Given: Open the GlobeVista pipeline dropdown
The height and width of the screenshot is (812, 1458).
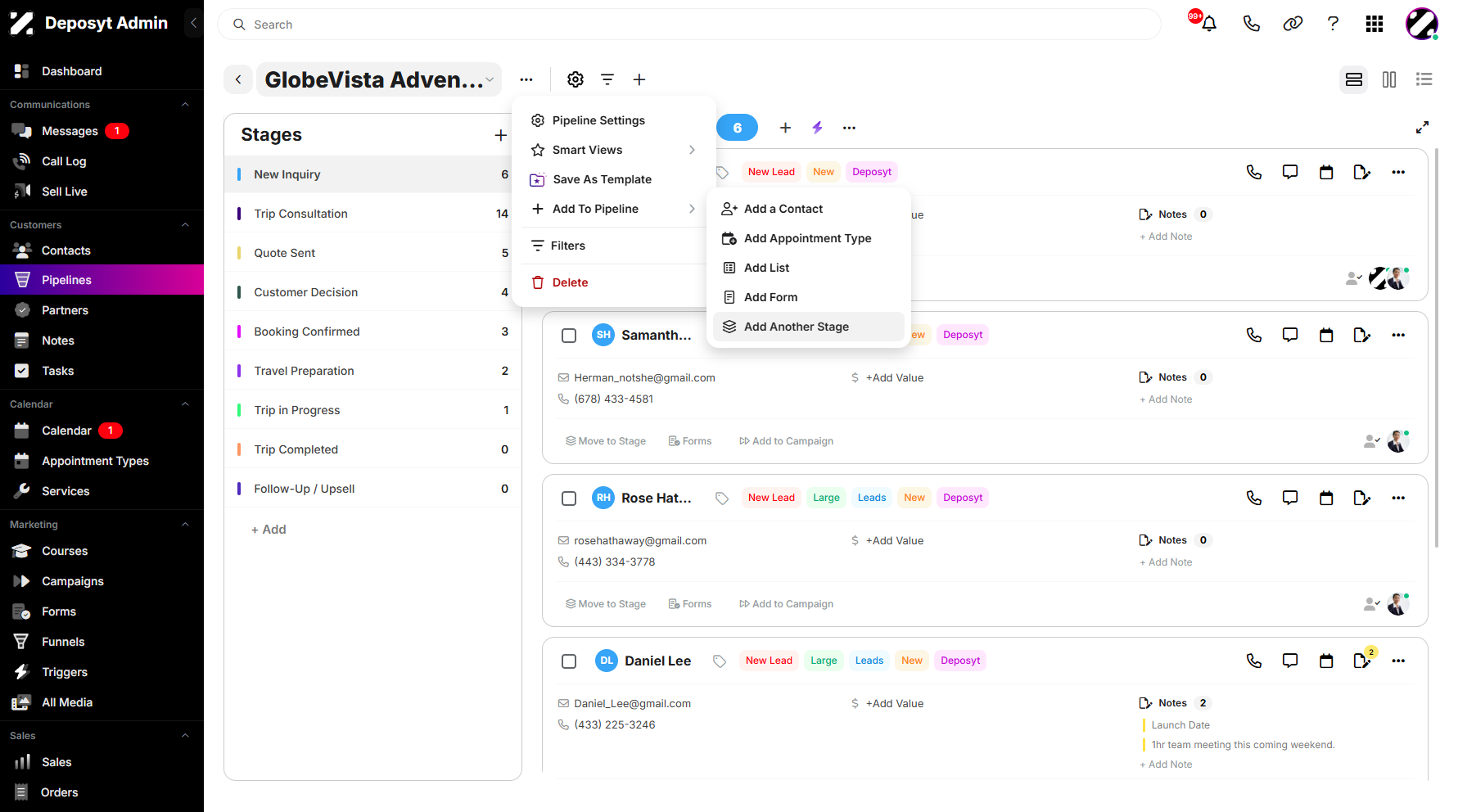Looking at the screenshot, I should (x=379, y=79).
